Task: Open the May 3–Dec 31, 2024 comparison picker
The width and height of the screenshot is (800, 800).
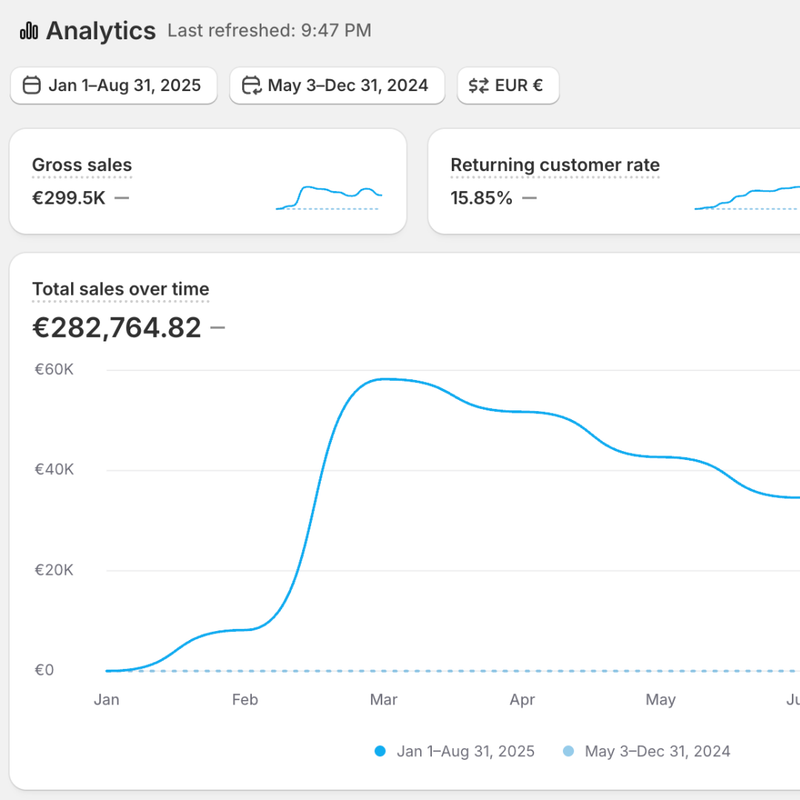Action: (337, 86)
